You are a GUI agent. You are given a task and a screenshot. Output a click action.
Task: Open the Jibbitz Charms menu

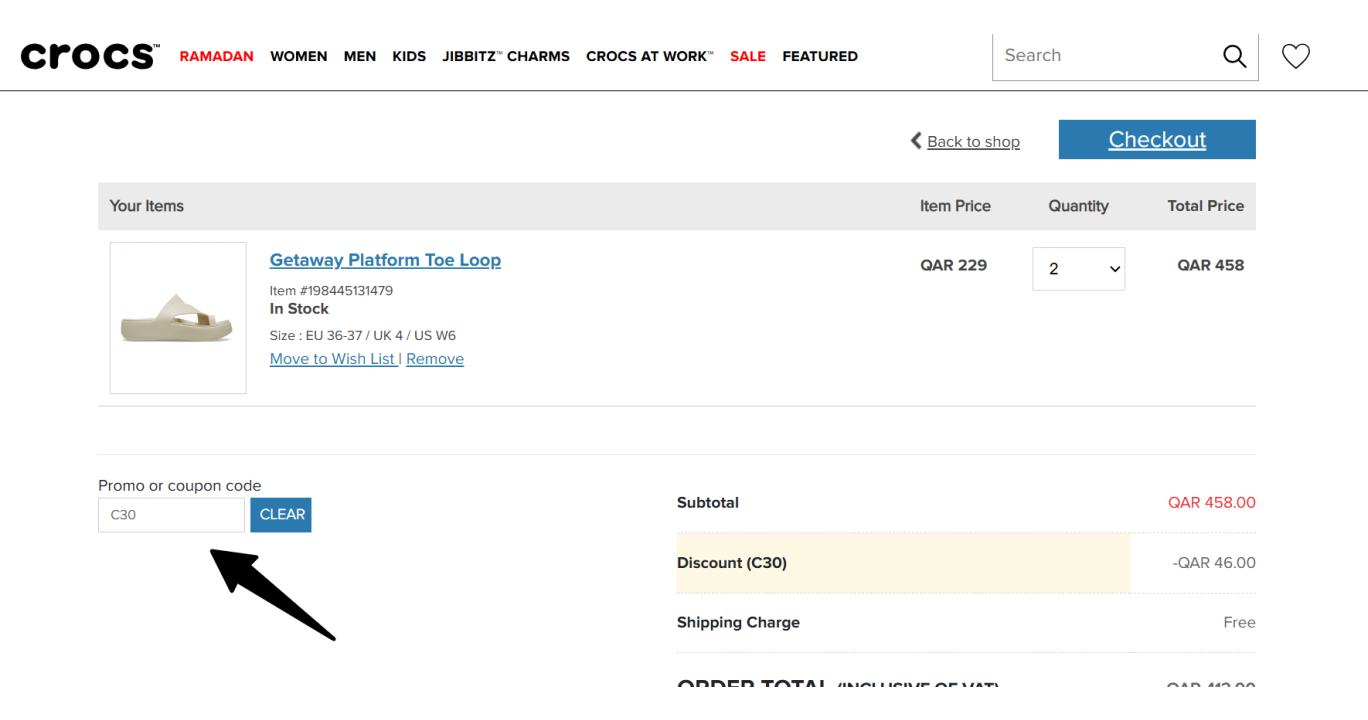click(506, 56)
